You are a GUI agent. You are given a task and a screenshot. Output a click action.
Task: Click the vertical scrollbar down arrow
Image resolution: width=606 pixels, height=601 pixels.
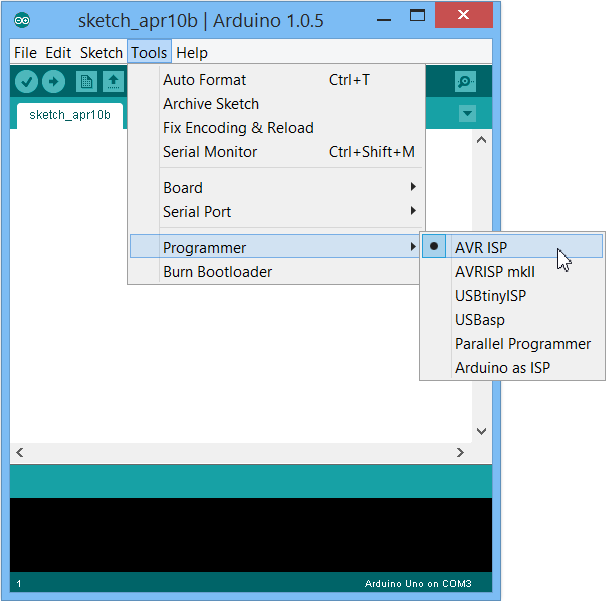[x=482, y=431]
